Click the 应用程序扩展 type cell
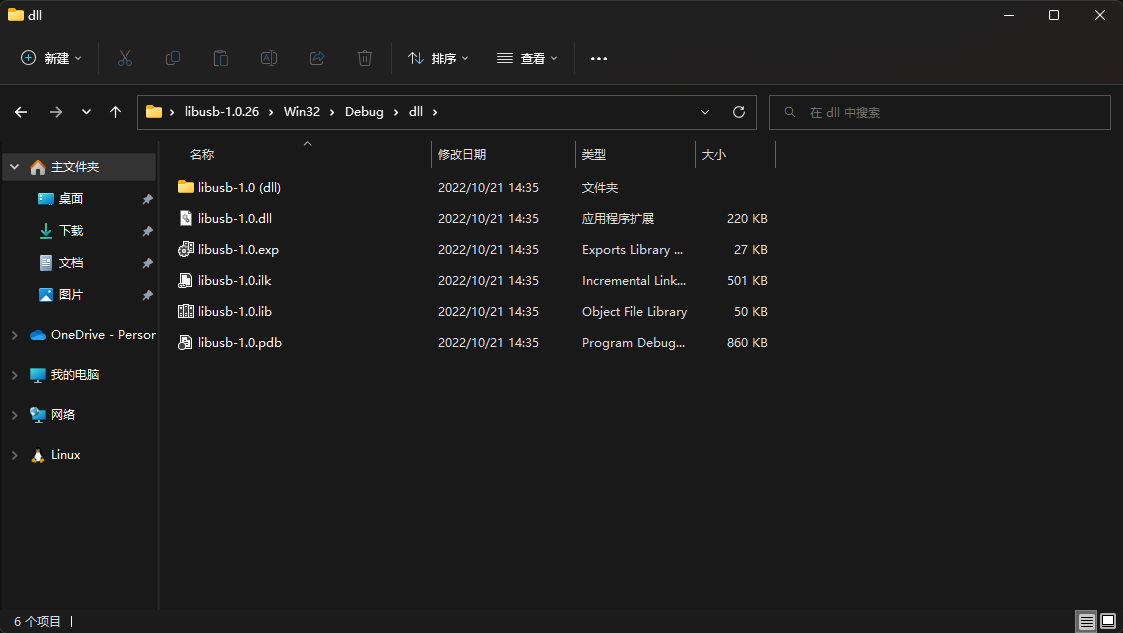The height and width of the screenshot is (633, 1123). click(x=618, y=218)
